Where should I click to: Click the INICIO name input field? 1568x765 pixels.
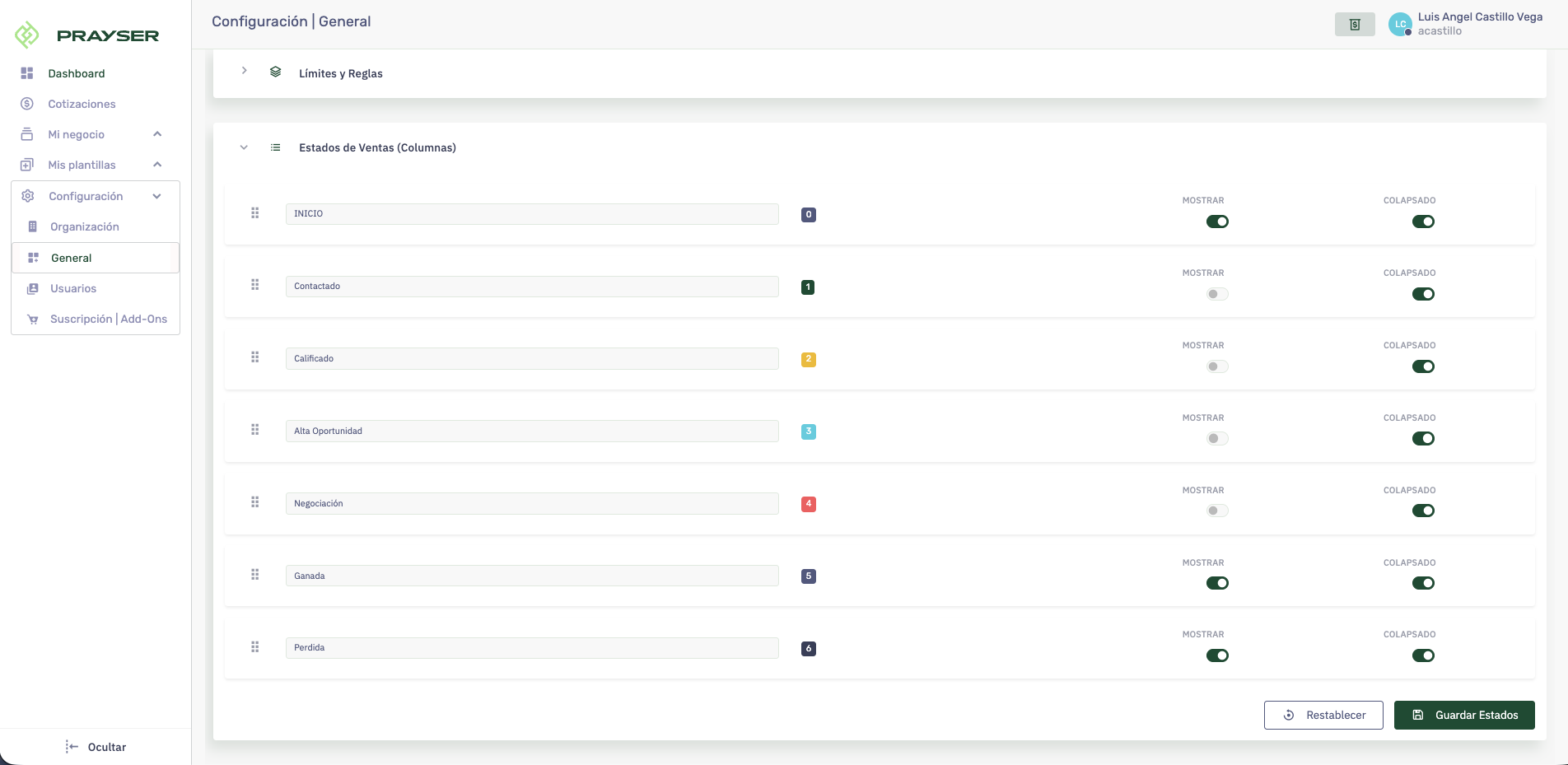[x=532, y=213]
